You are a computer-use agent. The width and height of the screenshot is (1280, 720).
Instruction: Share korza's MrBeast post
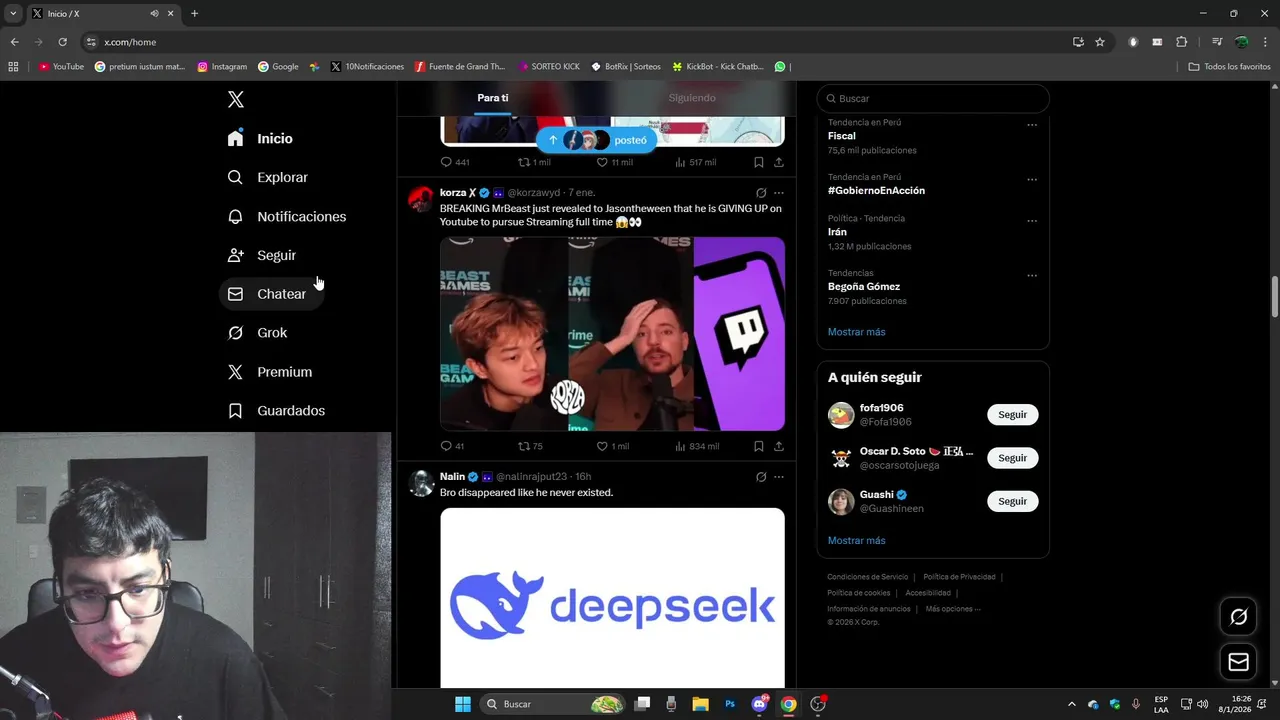779,446
